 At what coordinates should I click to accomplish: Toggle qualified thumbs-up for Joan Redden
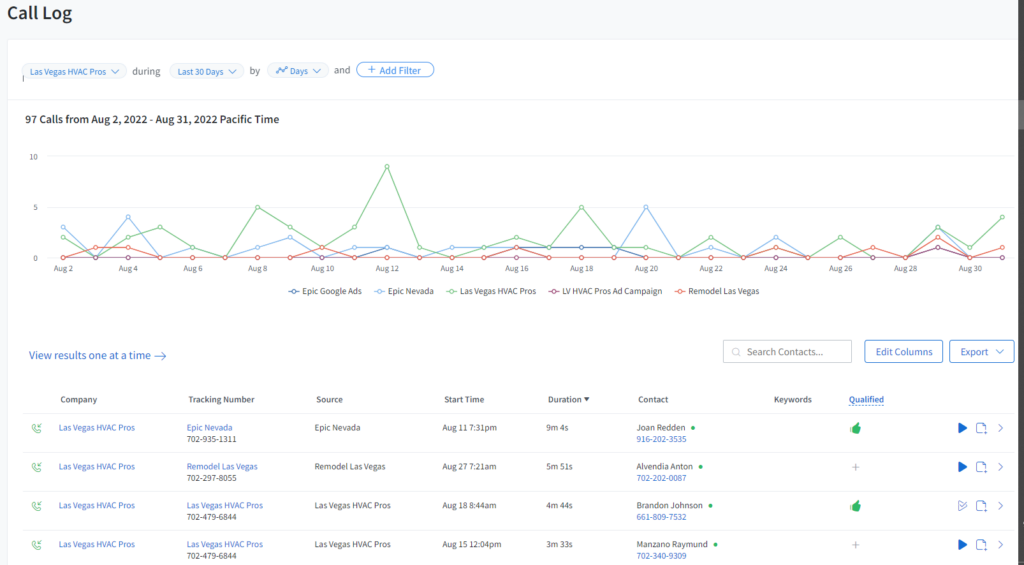coord(855,428)
